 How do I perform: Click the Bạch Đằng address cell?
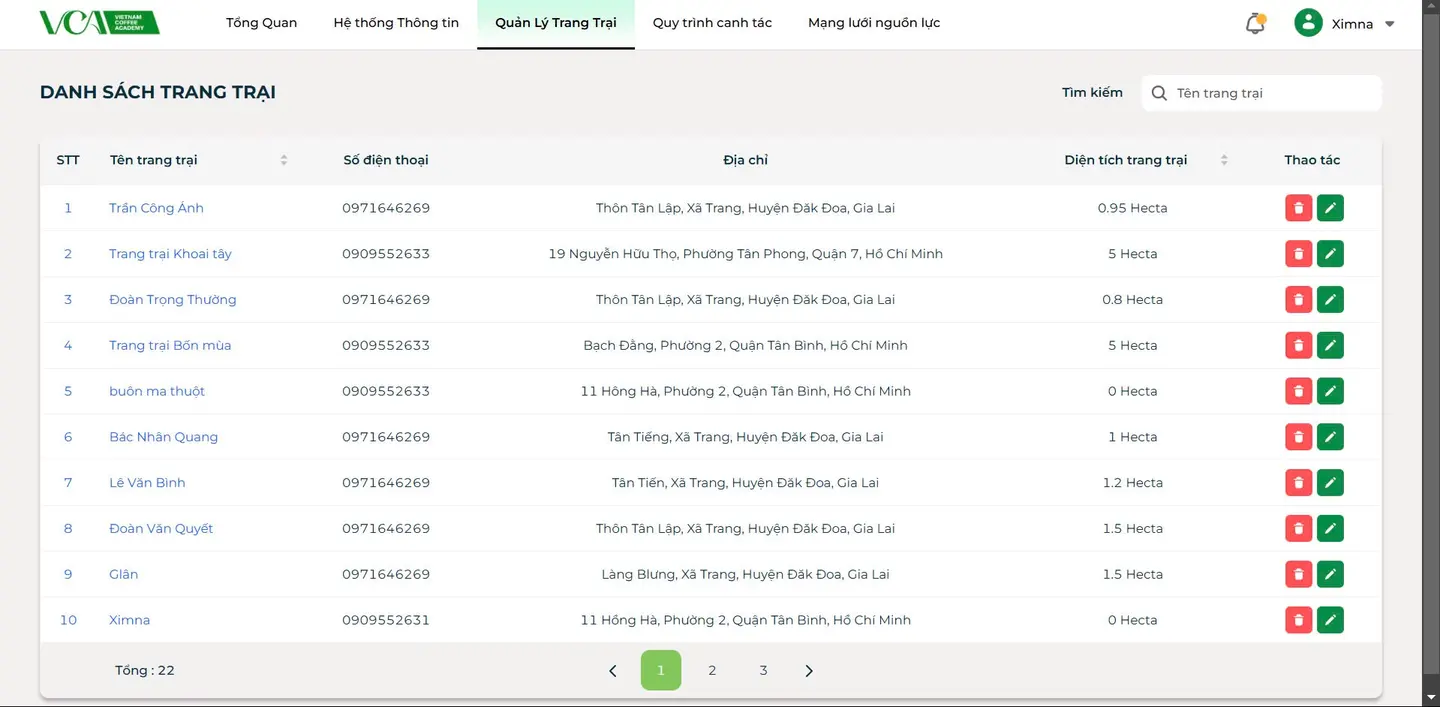pos(746,346)
